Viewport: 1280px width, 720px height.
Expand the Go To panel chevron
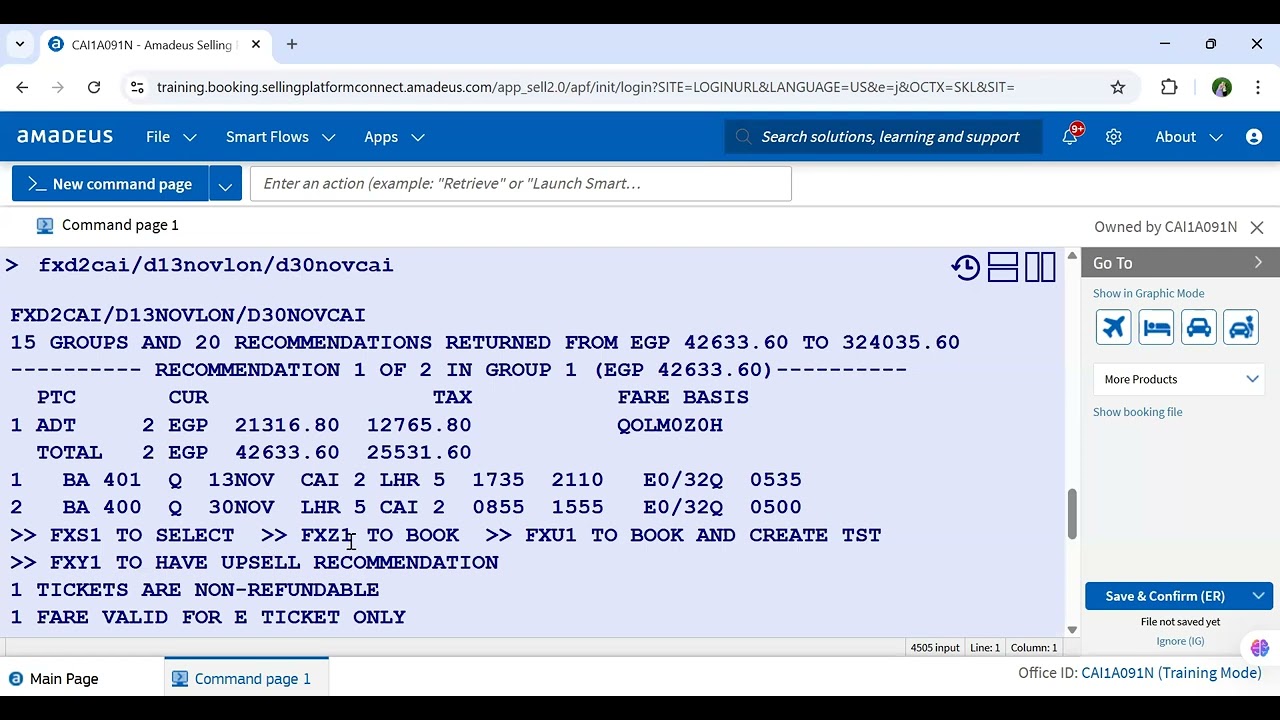click(x=1258, y=263)
